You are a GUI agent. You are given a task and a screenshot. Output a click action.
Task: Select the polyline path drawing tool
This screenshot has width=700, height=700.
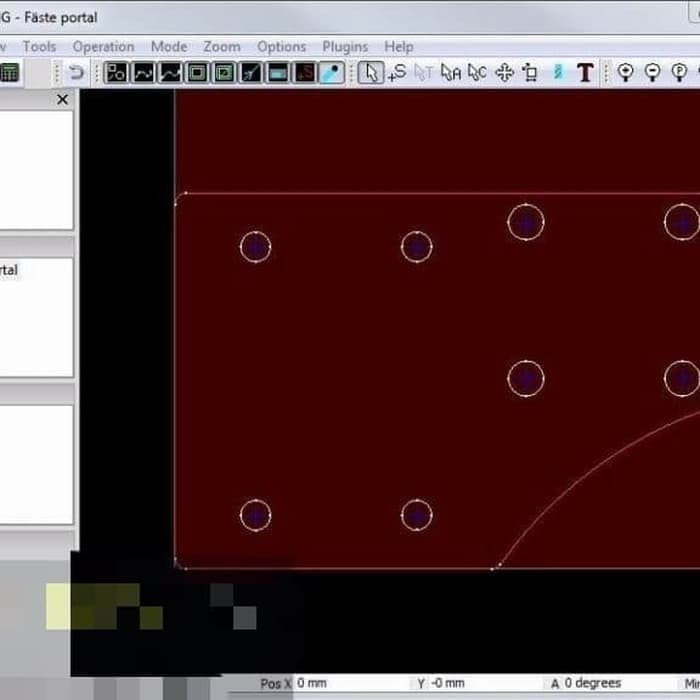(171, 72)
